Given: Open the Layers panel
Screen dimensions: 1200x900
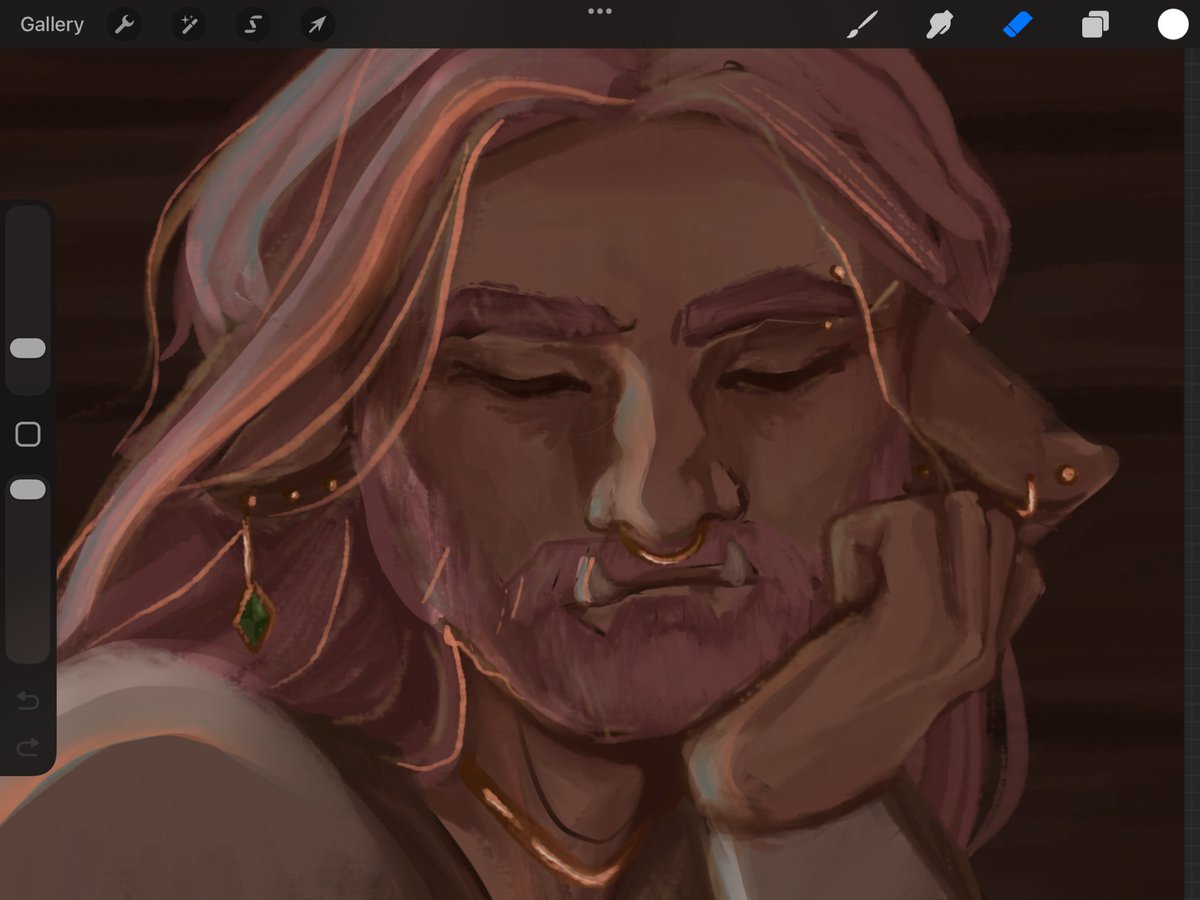Looking at the screenshot, I should pyautogui.click(x=1095, y=25).
